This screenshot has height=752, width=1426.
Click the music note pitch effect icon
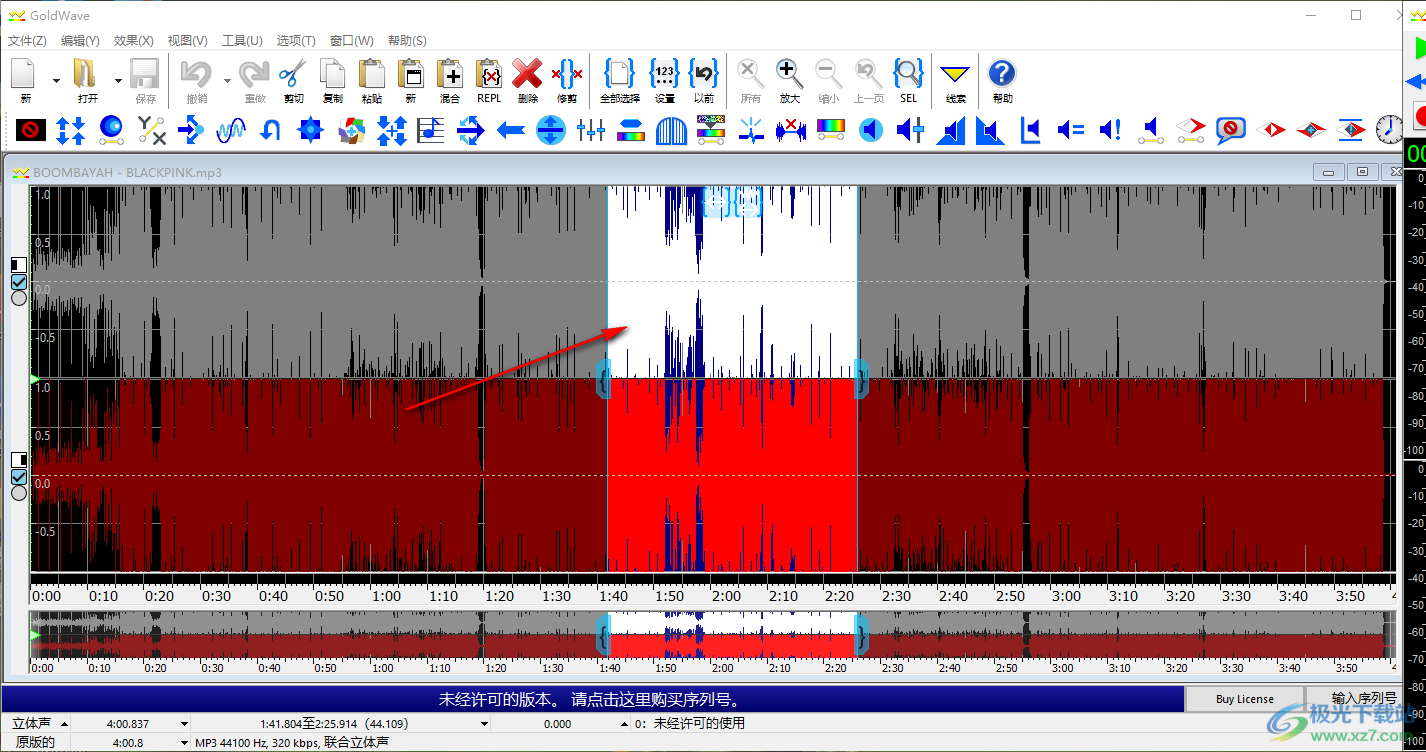click(x=431, y=129)
